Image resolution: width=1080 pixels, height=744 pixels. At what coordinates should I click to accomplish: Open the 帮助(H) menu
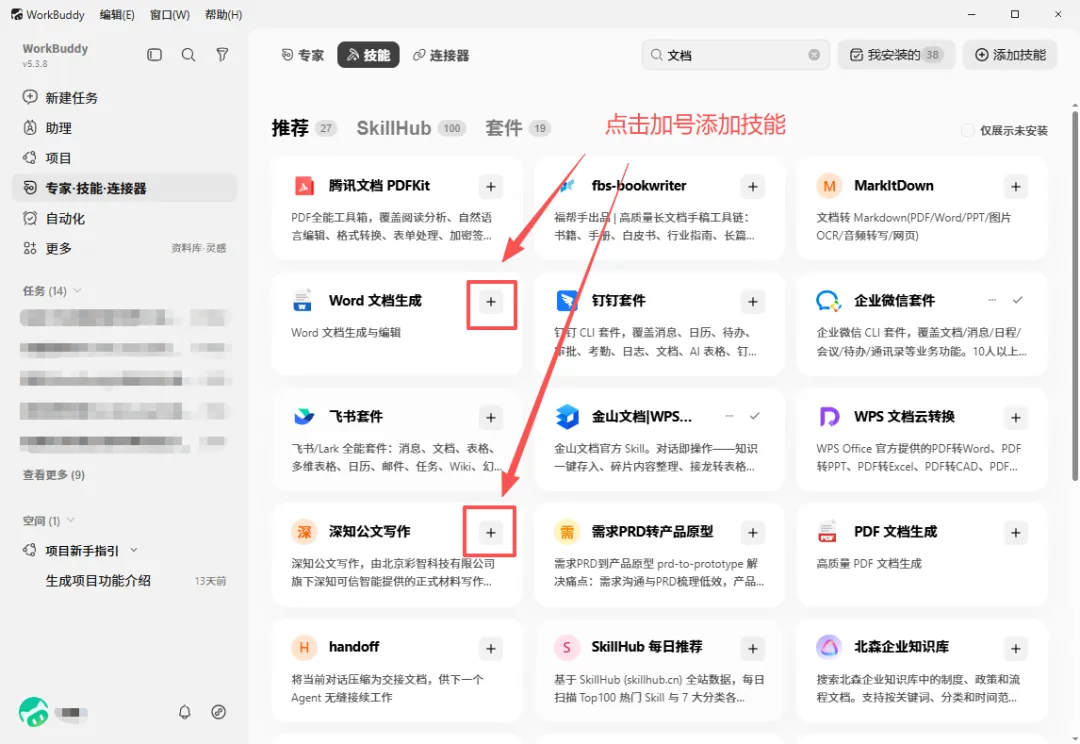[223, 14]
